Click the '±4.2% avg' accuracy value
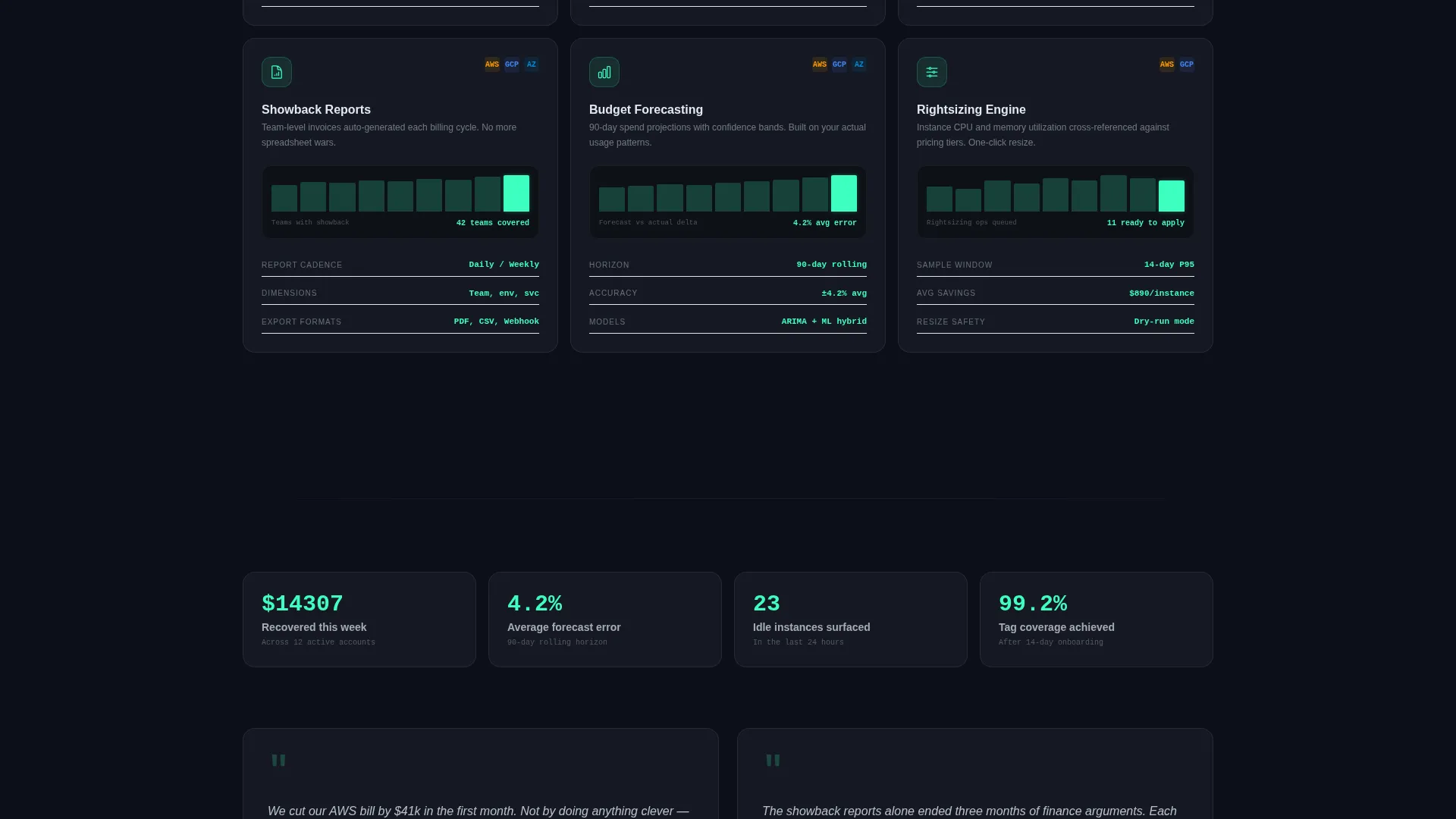1456x819 pixels. click(844, 293)
